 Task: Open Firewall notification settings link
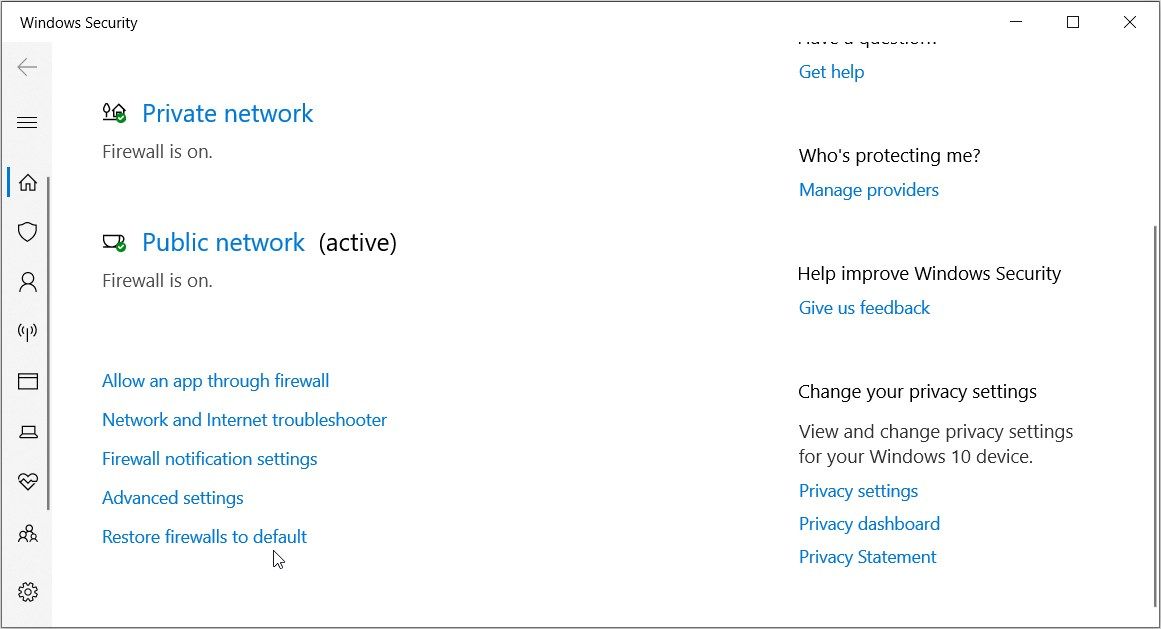209,459
